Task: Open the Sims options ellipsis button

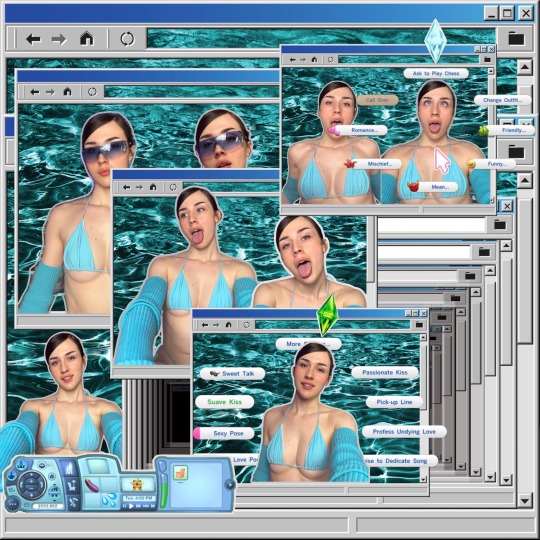Action: (12, 504)
